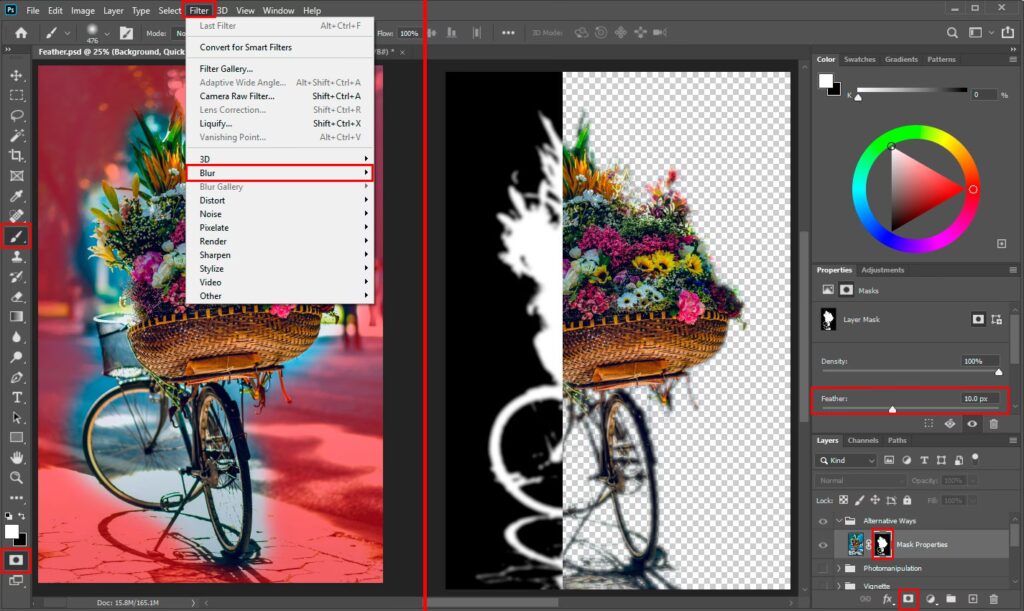This screenshot has height=611, width=1024.
Task: Open the Blur submenu
Action: point(279,173)
